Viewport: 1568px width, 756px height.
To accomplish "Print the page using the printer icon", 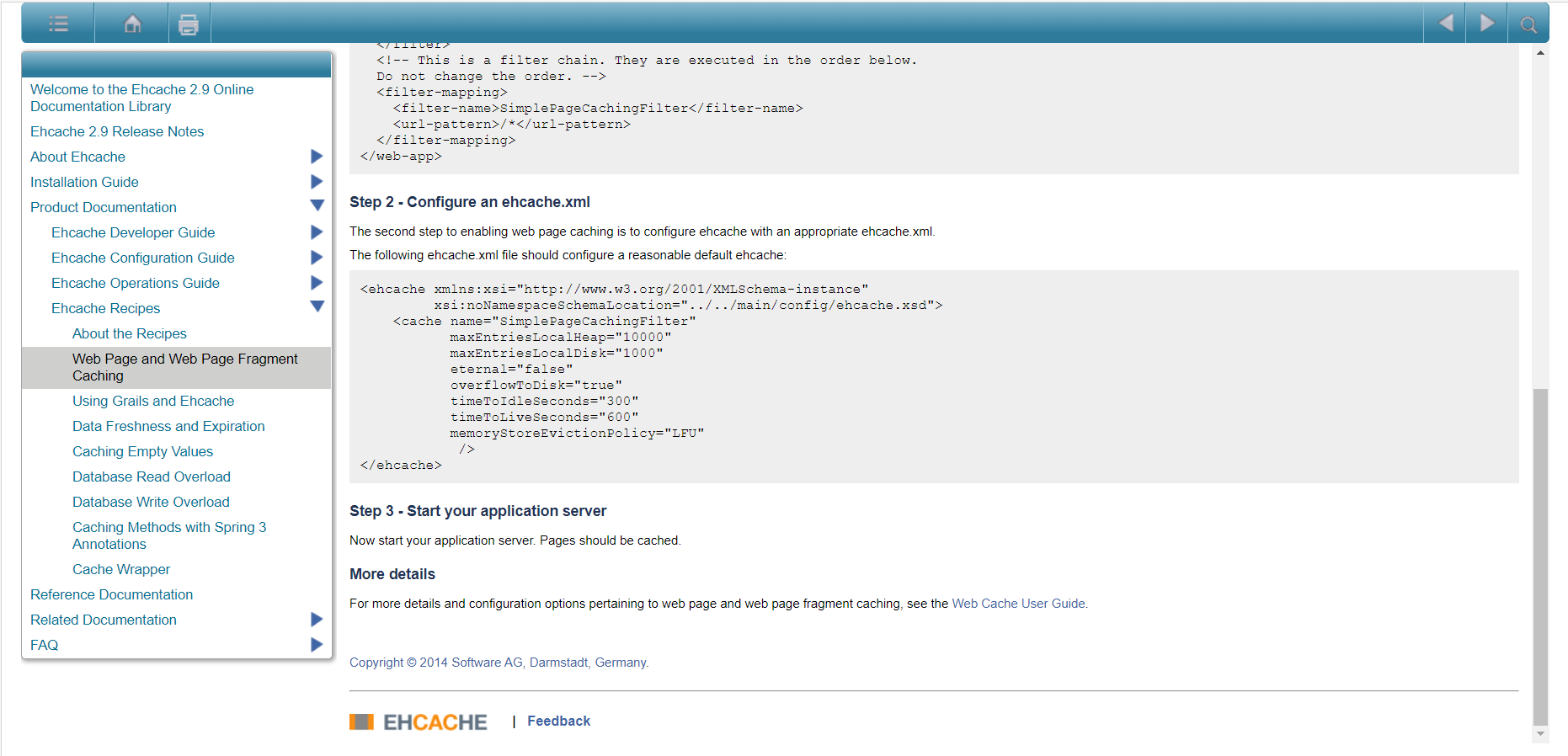I will (x=189, y=24).
